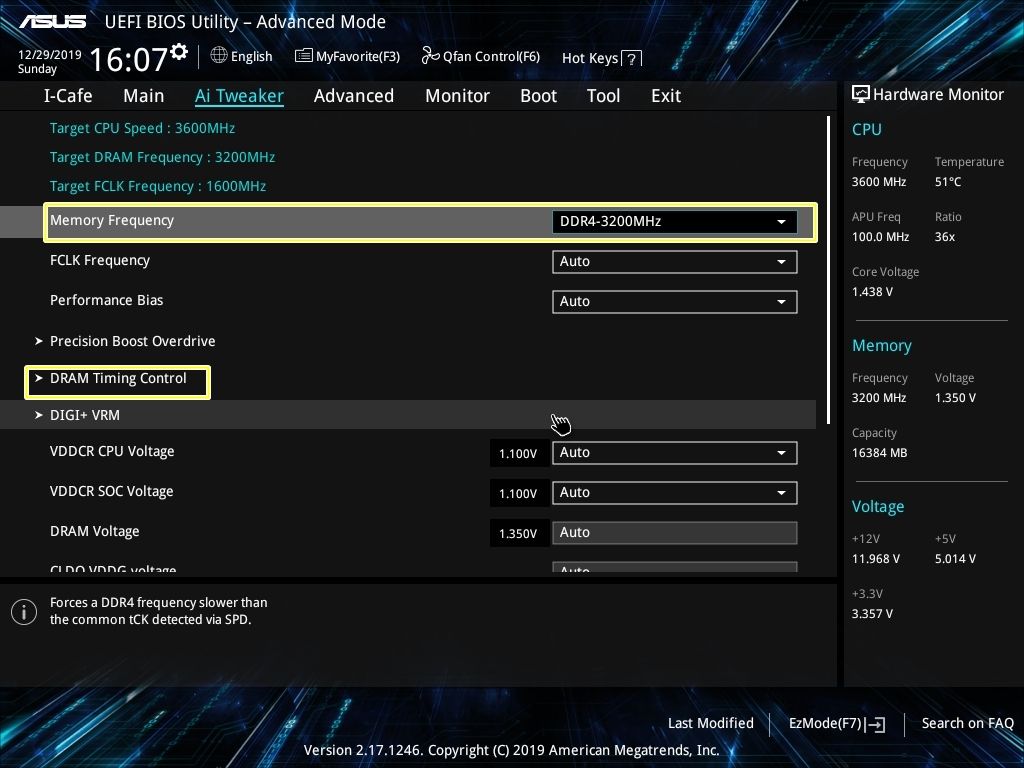
Task: Click Capacity 16384 MB value
Action: pyautogui.click(x=879, y=453)
